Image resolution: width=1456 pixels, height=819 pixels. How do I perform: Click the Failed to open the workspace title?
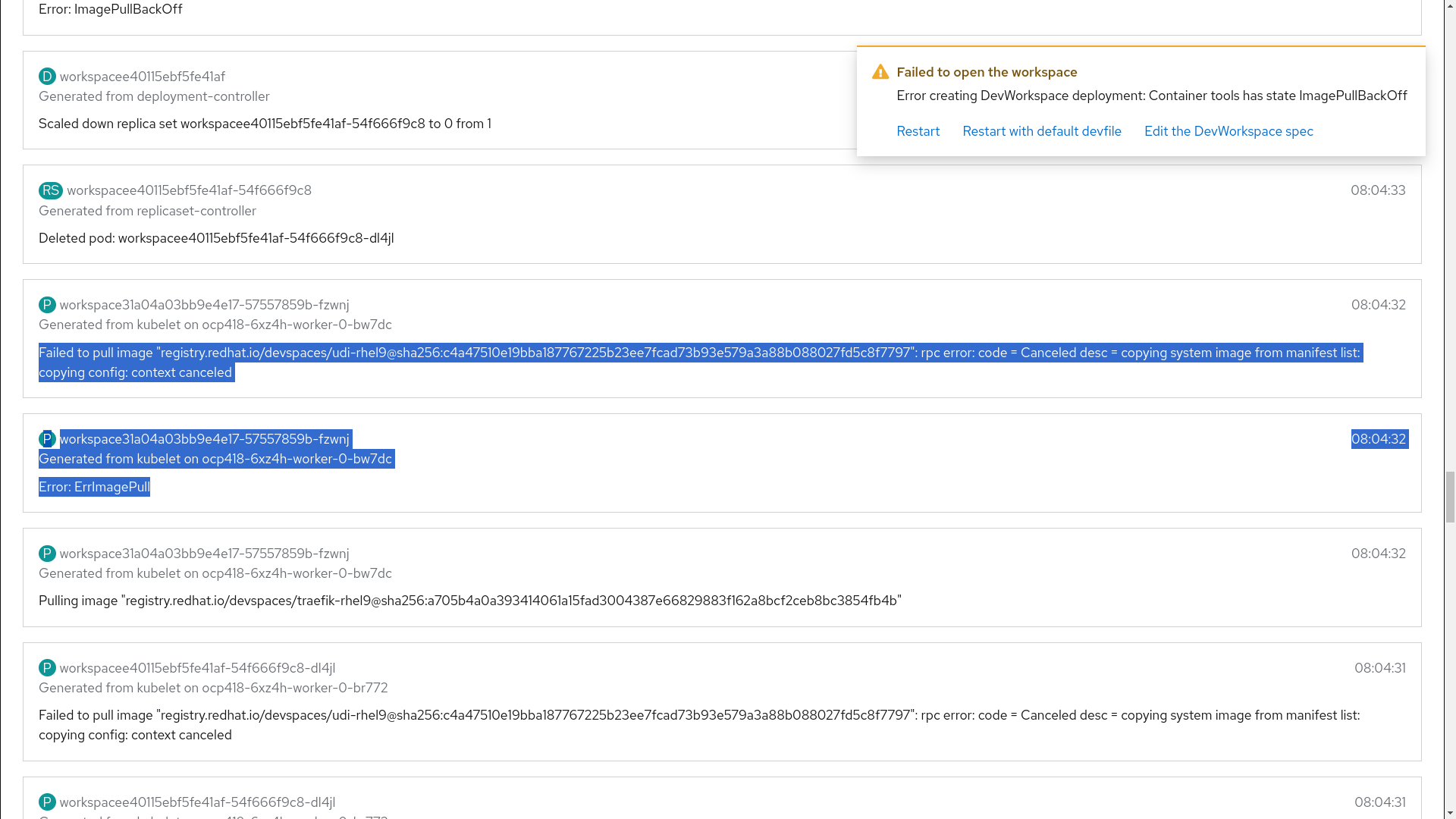(986, 72)
